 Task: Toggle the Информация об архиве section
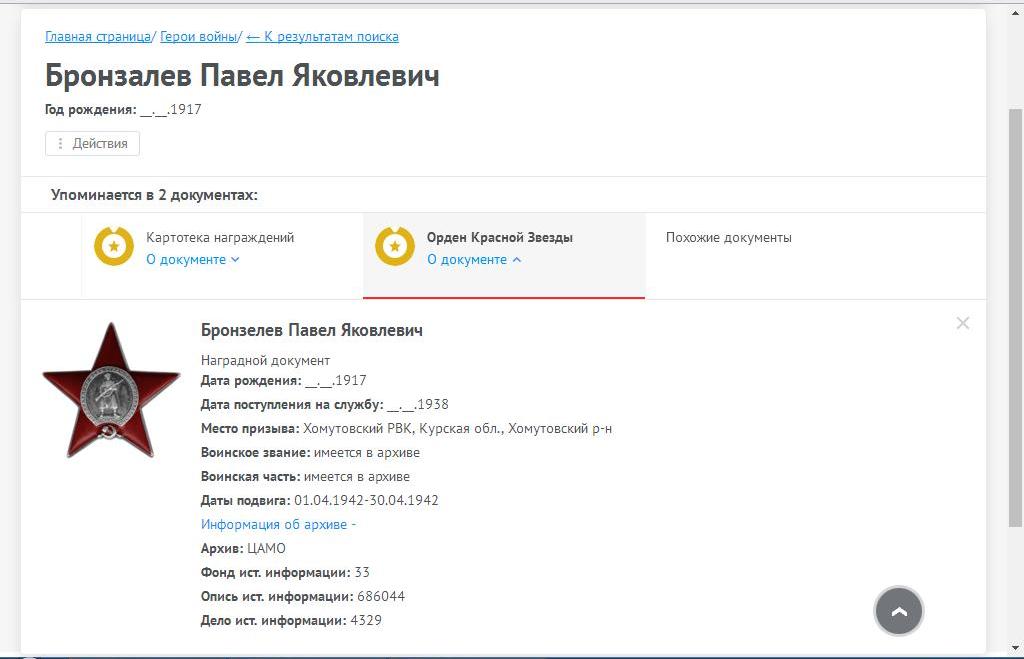[278, 525]
